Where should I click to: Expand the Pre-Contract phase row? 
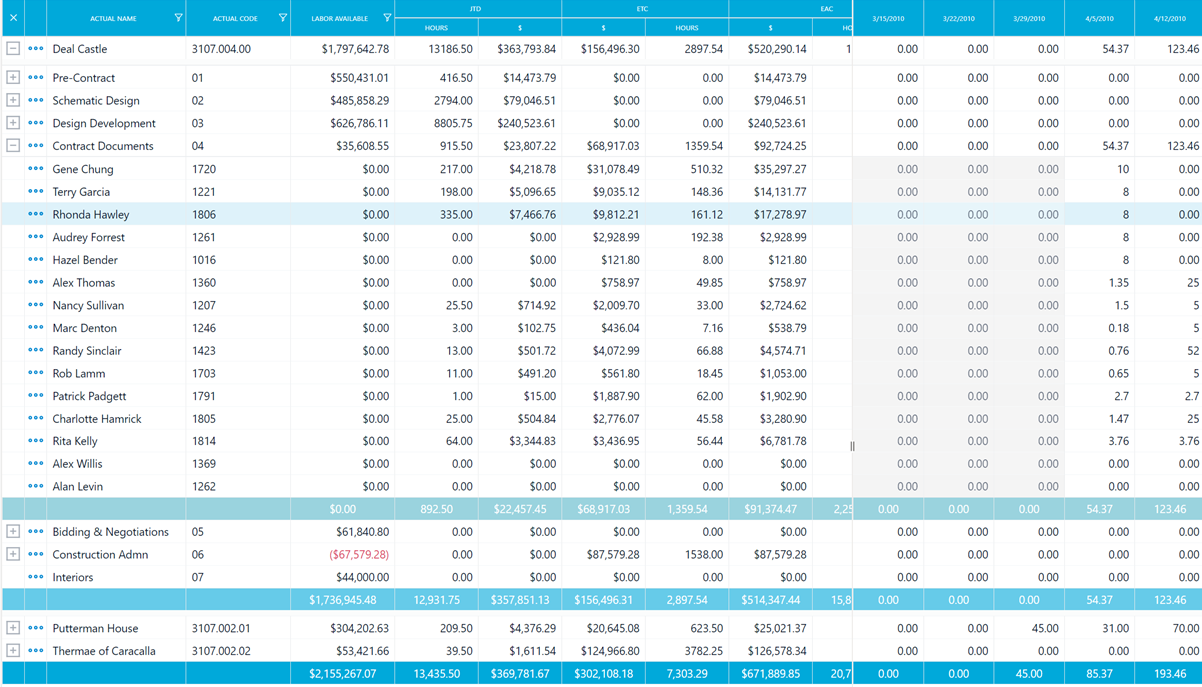tap(13, 77)
